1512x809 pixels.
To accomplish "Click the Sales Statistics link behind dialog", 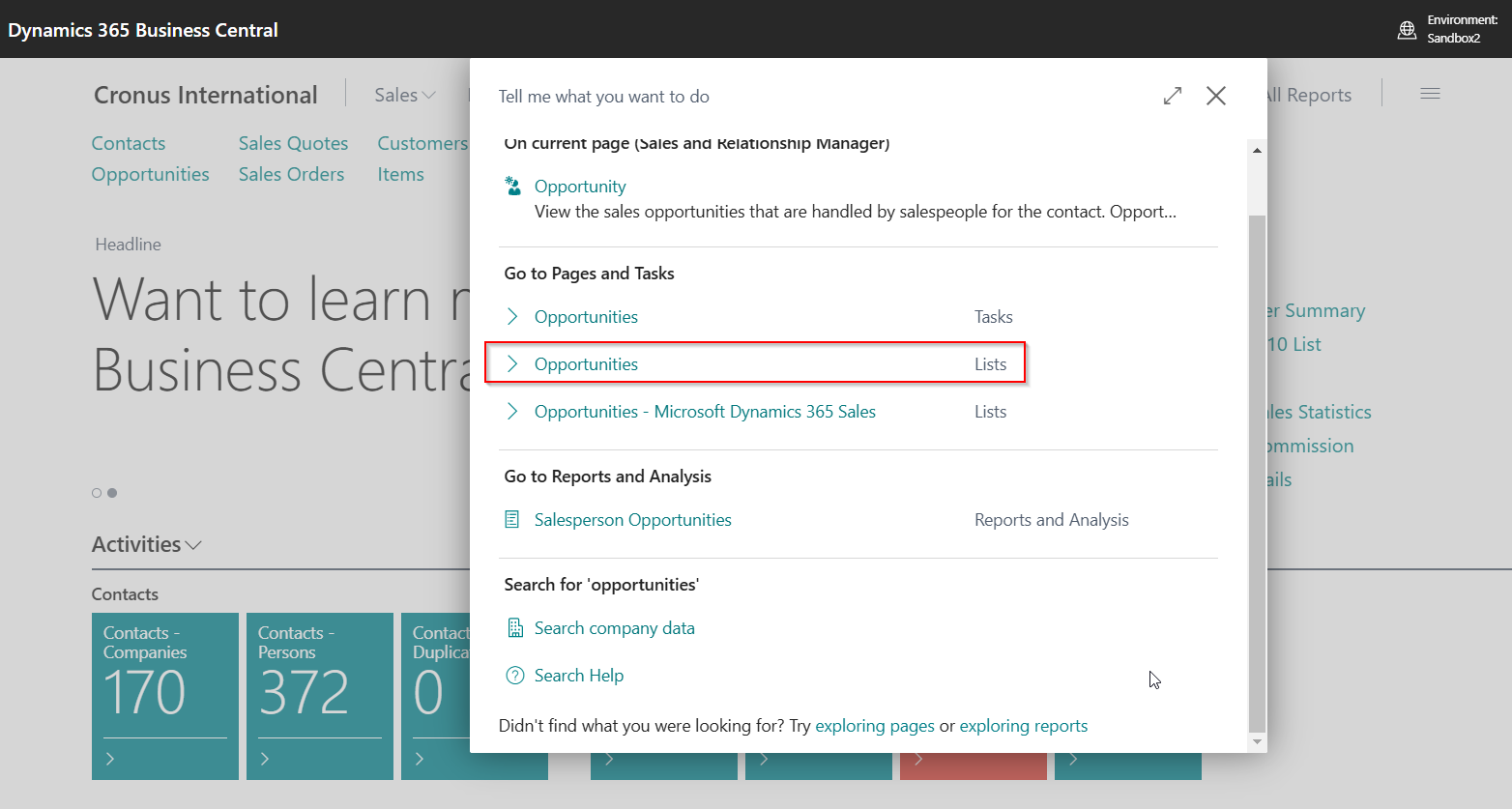I will (x=1320, y=412).
